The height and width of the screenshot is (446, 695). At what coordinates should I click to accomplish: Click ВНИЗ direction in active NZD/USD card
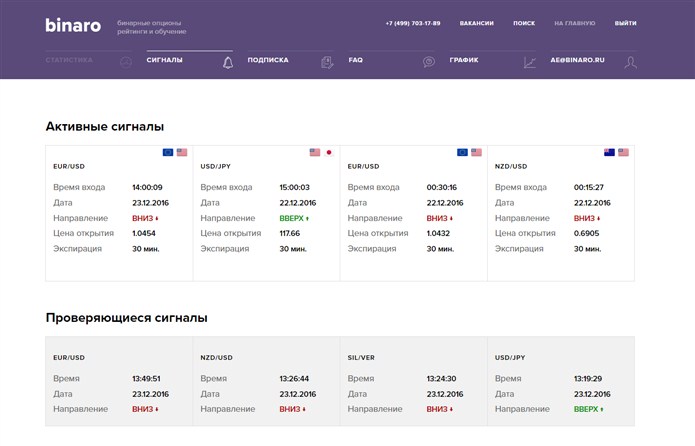pyautogui.click(x=587, y=219)
